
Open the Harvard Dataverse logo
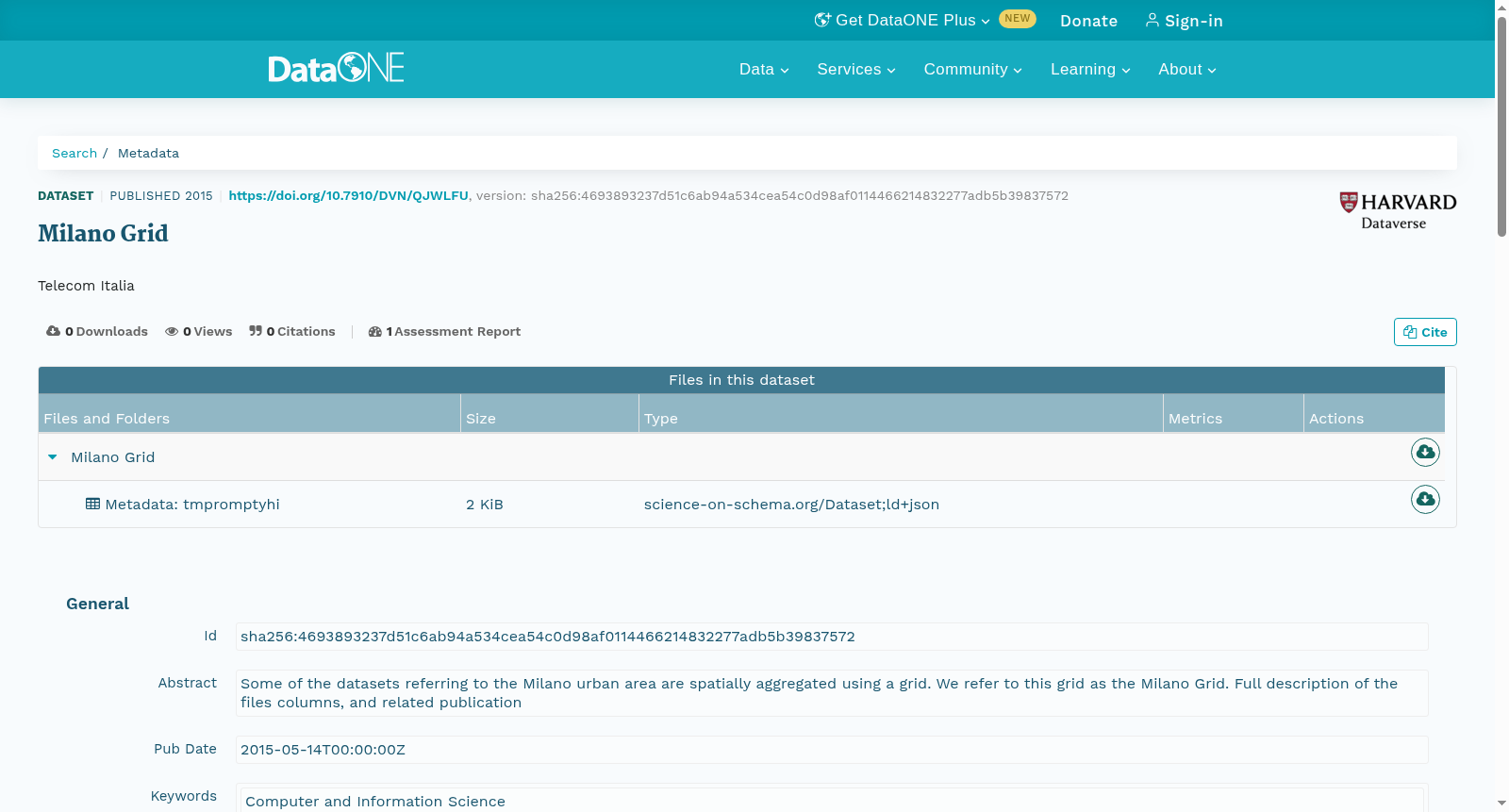(x=1398, y=211)
